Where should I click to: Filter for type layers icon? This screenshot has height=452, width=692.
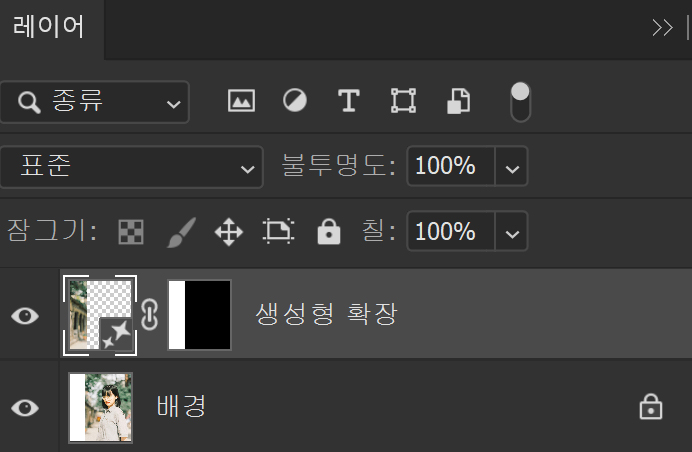pos(349,101)
